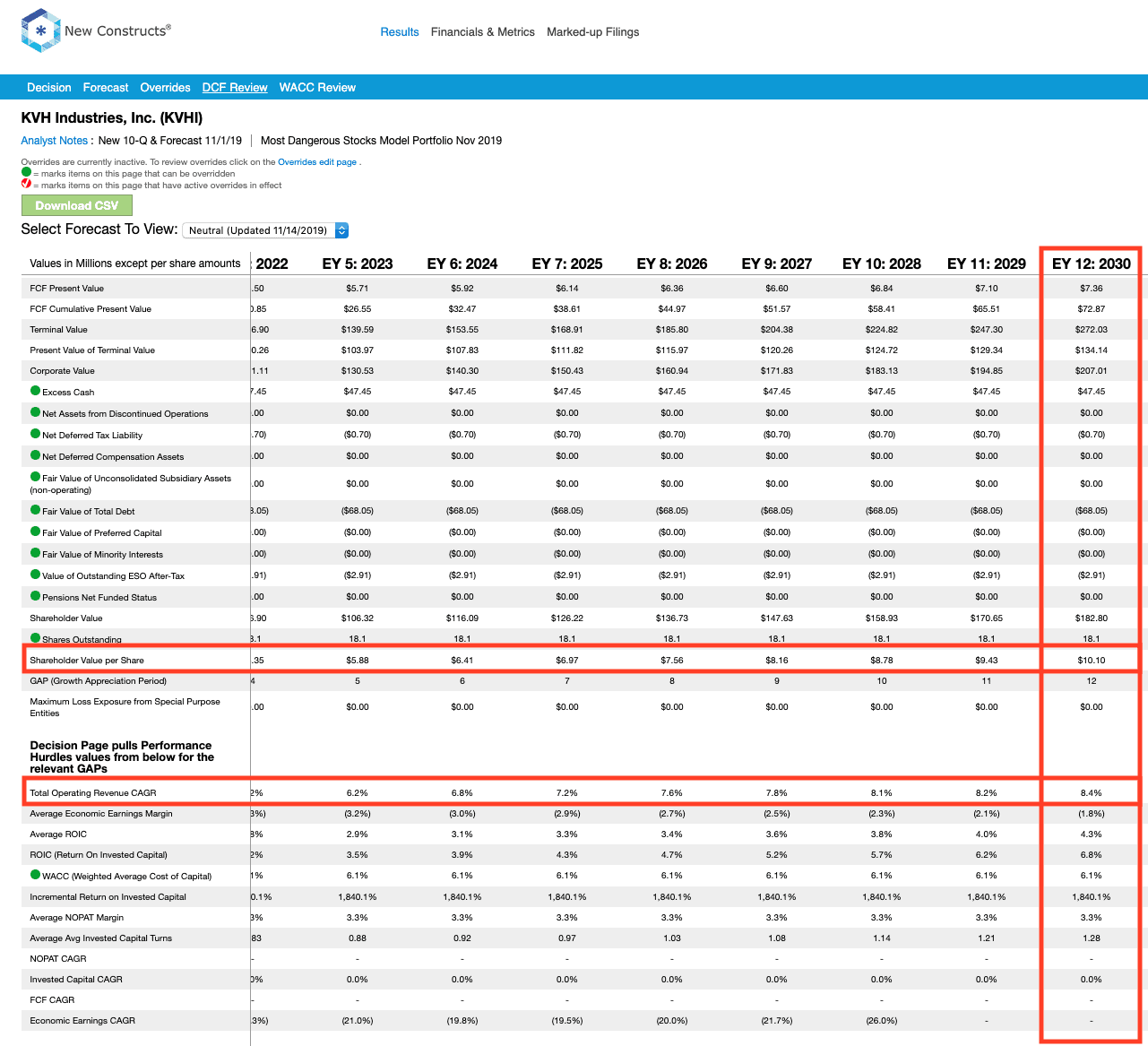Click the $10.10 shareholder value cell
The width and height of the screenshot is (1148, 1046).
pyautogui.click(x=1092, y=661)
